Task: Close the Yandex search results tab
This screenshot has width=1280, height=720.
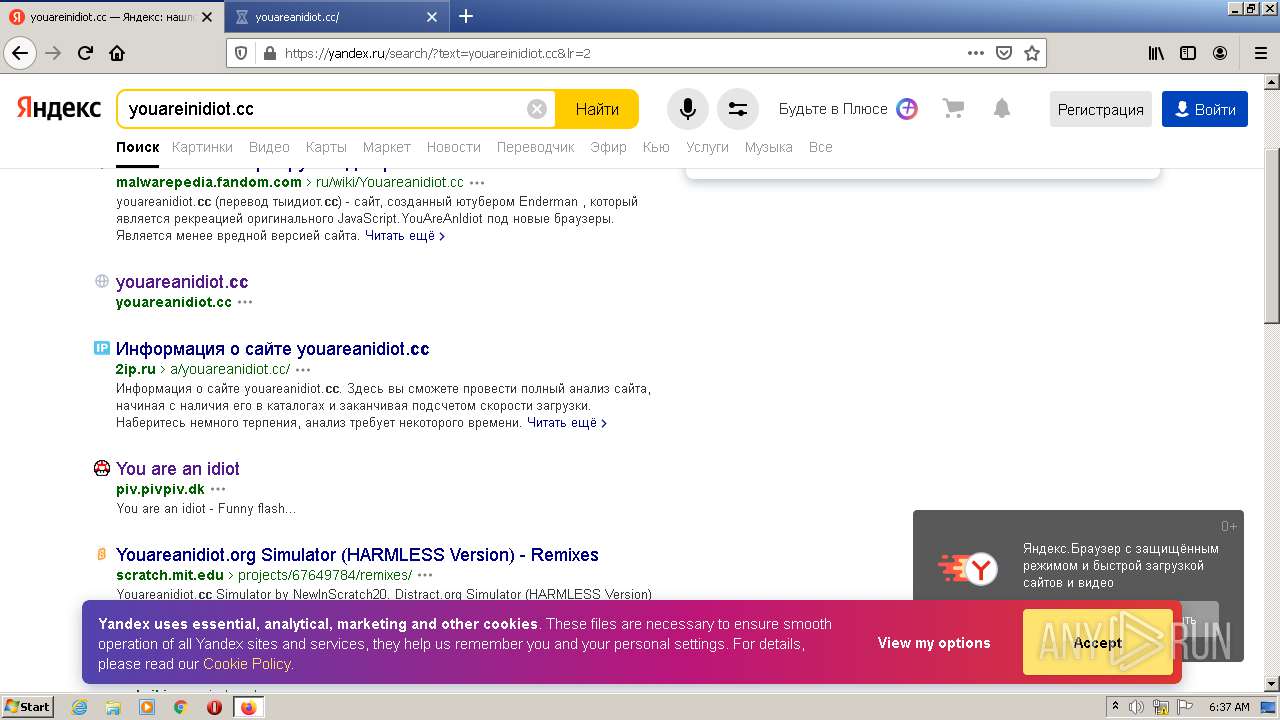Action: pyautogui.click(x=207, y=17)
